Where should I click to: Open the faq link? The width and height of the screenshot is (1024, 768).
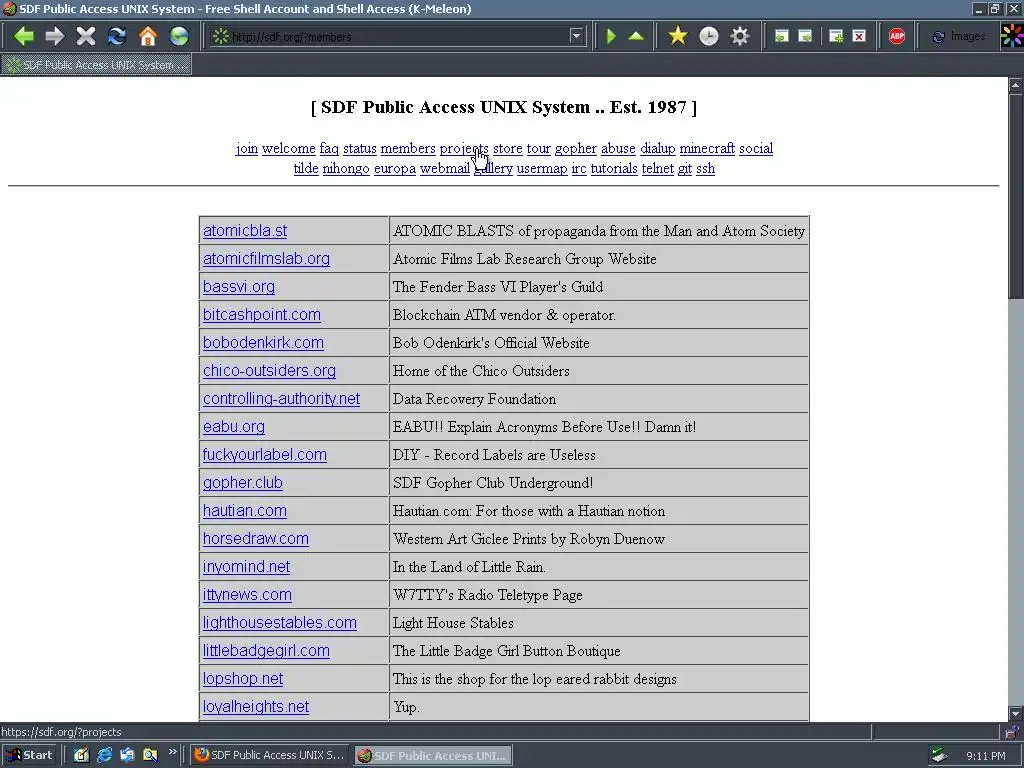(329, 148)
